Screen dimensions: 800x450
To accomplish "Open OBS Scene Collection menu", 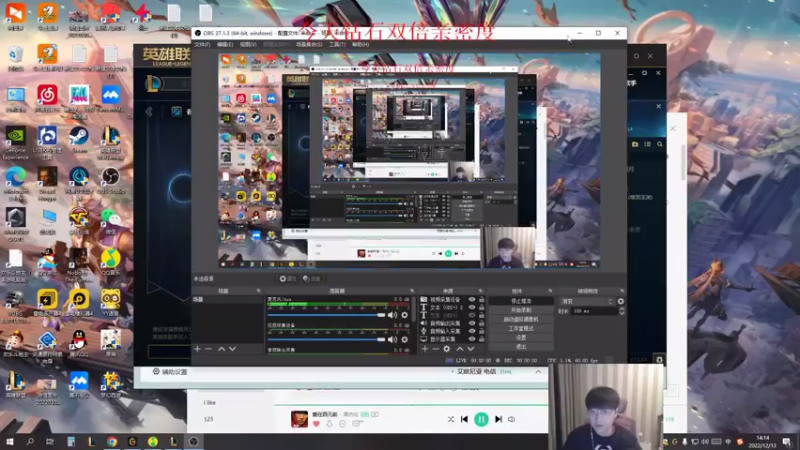I will pos(309,45).
